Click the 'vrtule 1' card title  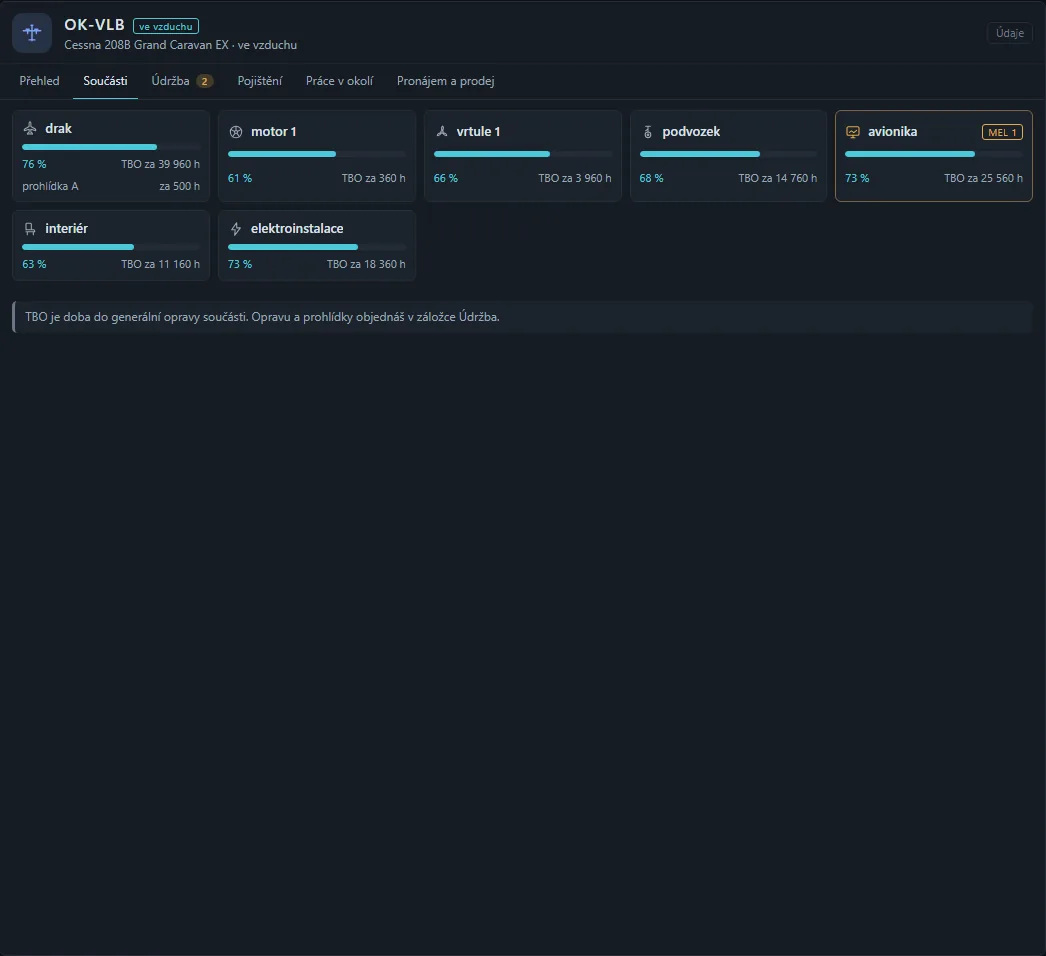478,131
